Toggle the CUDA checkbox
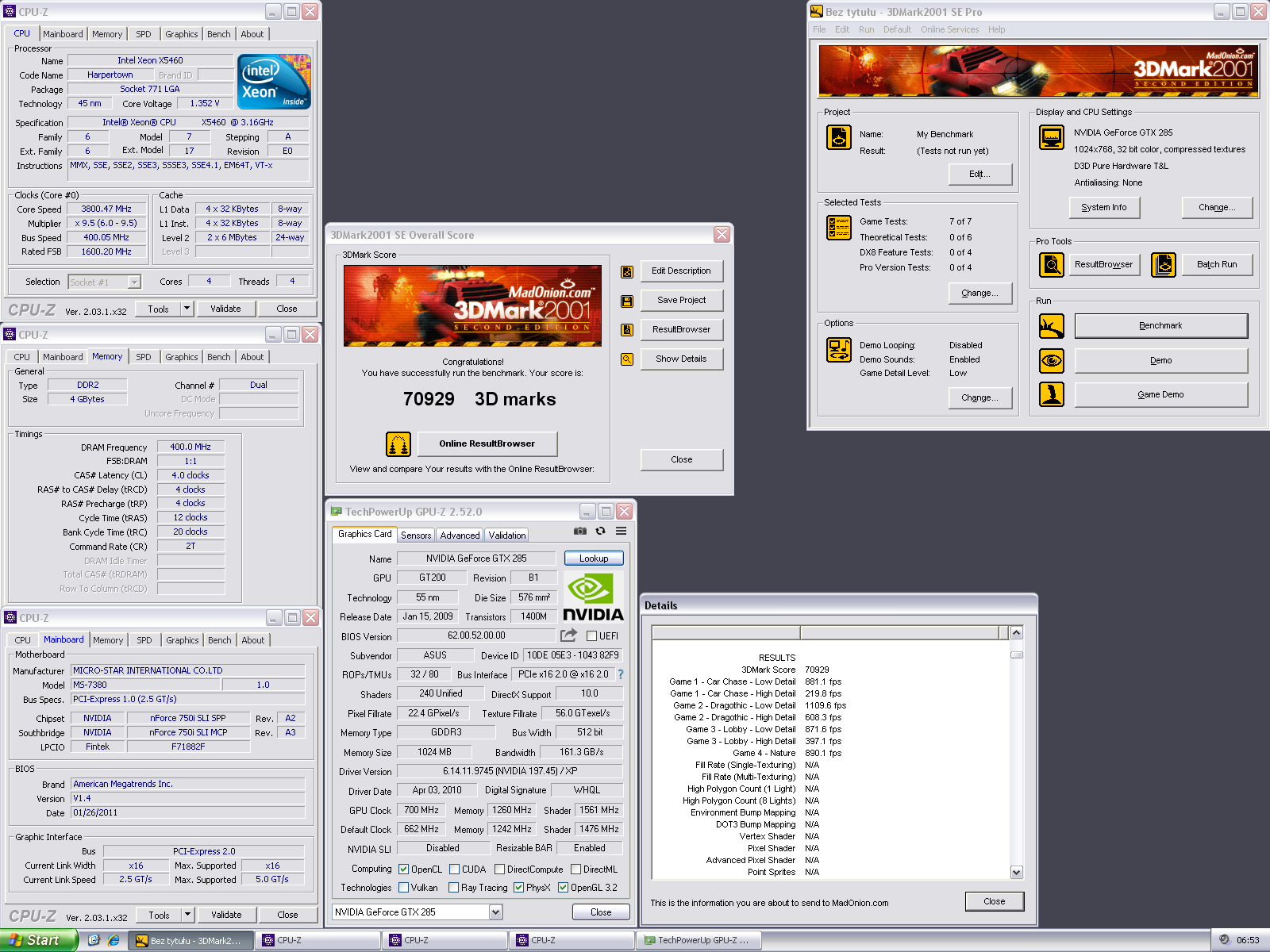Image resolution: width=1270 pixels, height=952 pixels. [x=455, y=869]
